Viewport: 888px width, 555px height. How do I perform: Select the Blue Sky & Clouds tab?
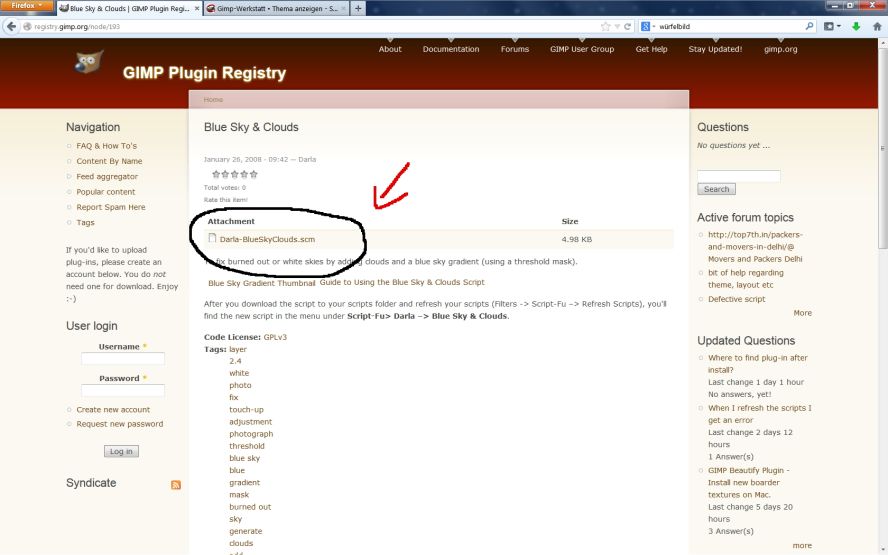point(129,8)
